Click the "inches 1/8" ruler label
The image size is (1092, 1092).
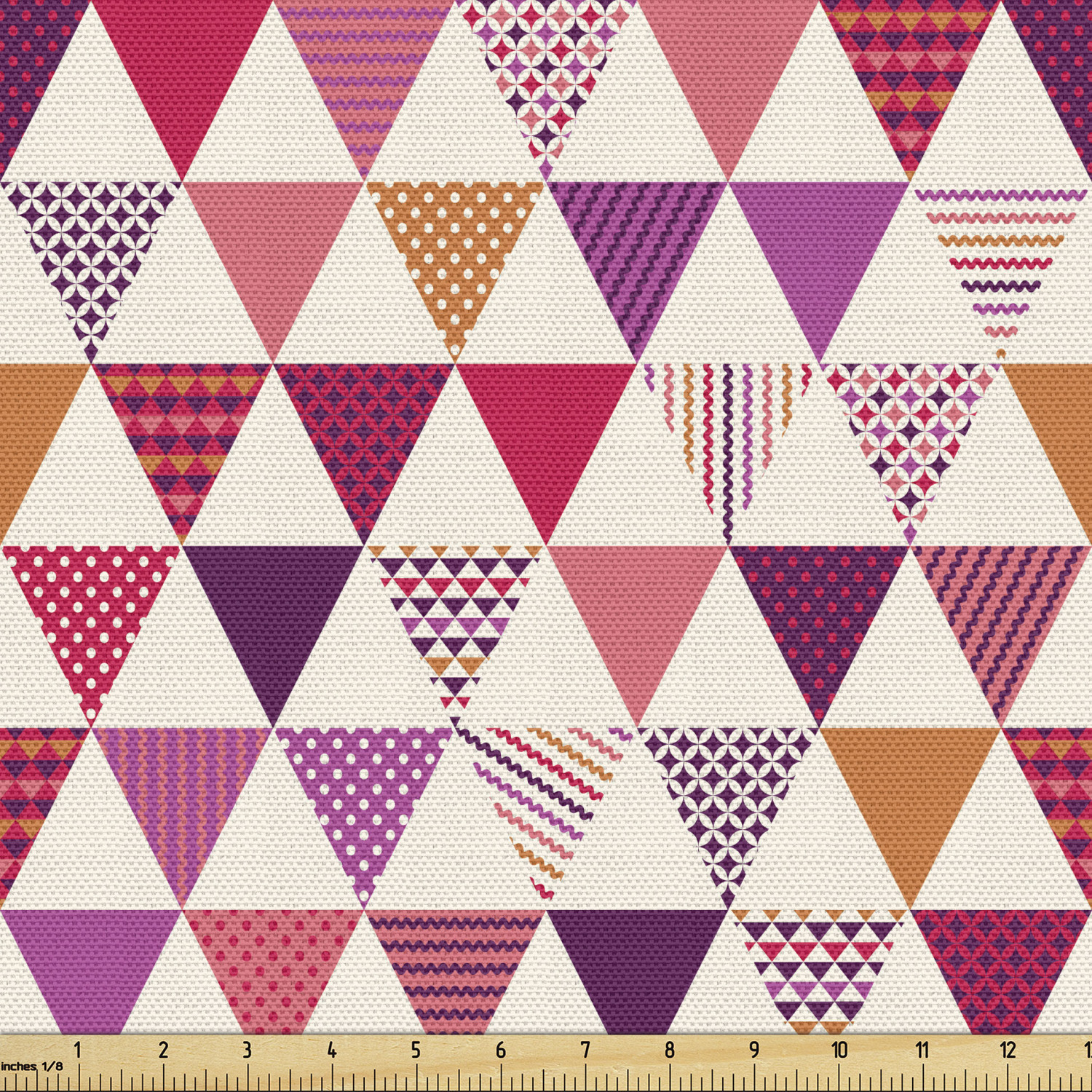pyautogui.click(x=31, y=1066)
